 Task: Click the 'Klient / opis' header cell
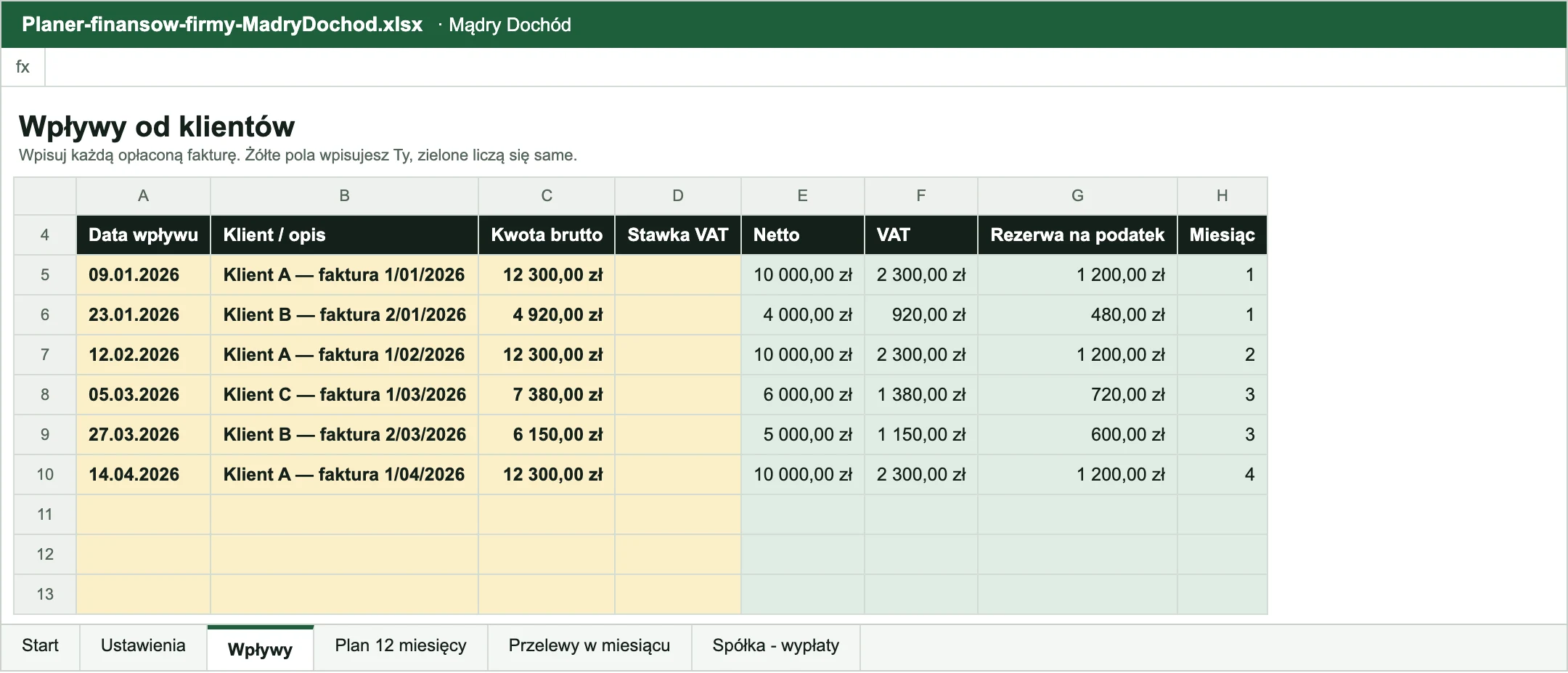click(344, 234)
